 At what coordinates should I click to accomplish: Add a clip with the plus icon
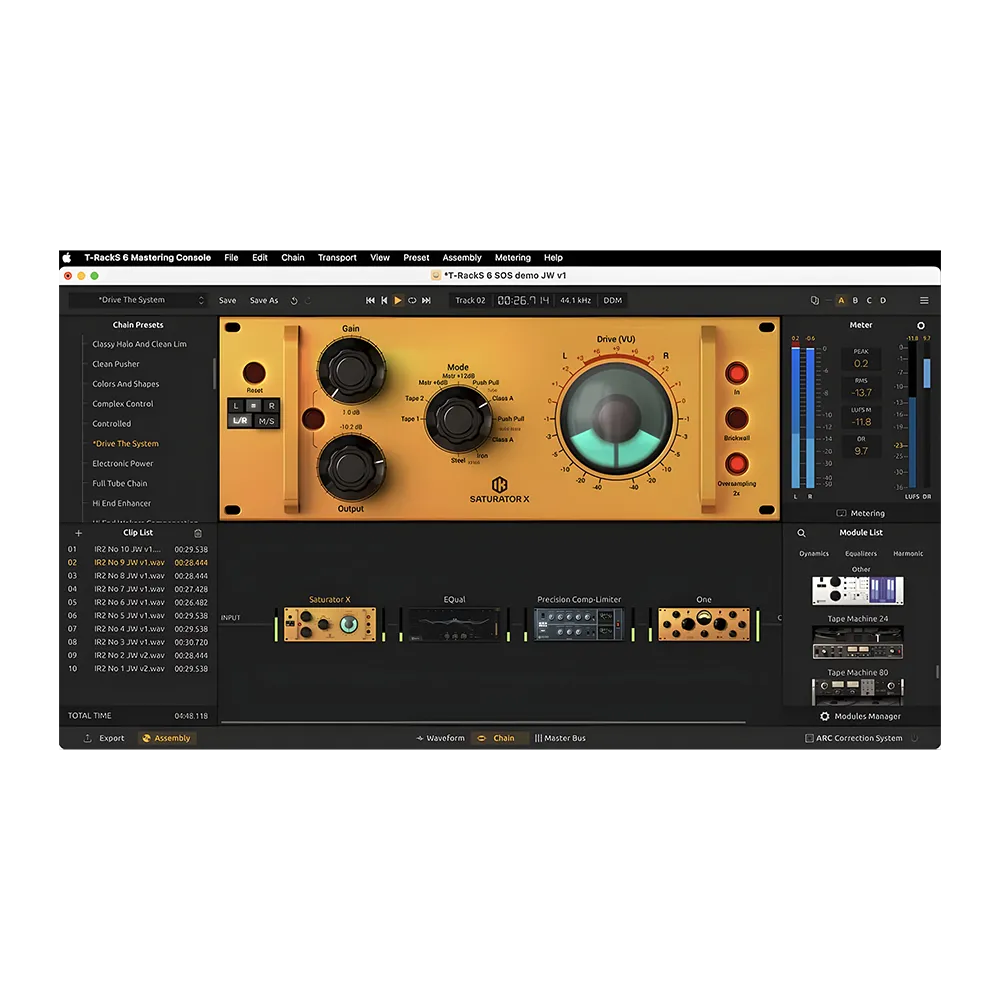(x=78, y=533)
